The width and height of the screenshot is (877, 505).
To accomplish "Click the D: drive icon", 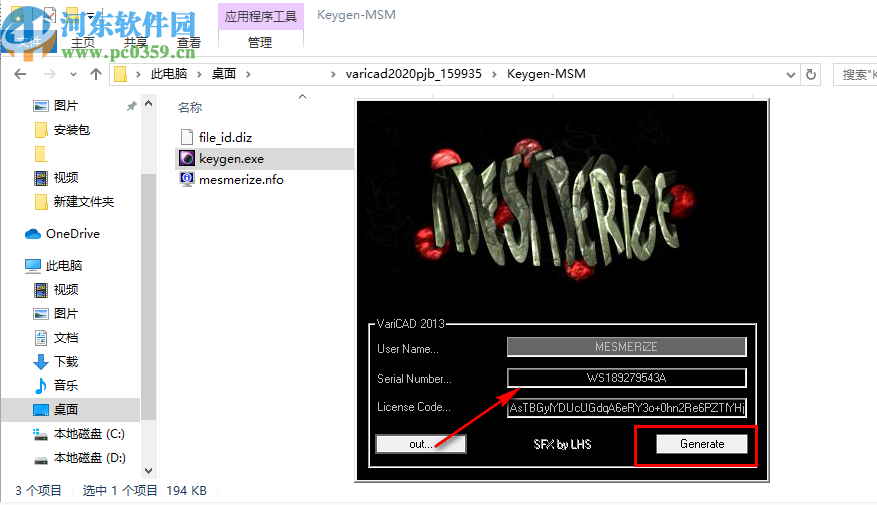I will (x=41, y=460).
